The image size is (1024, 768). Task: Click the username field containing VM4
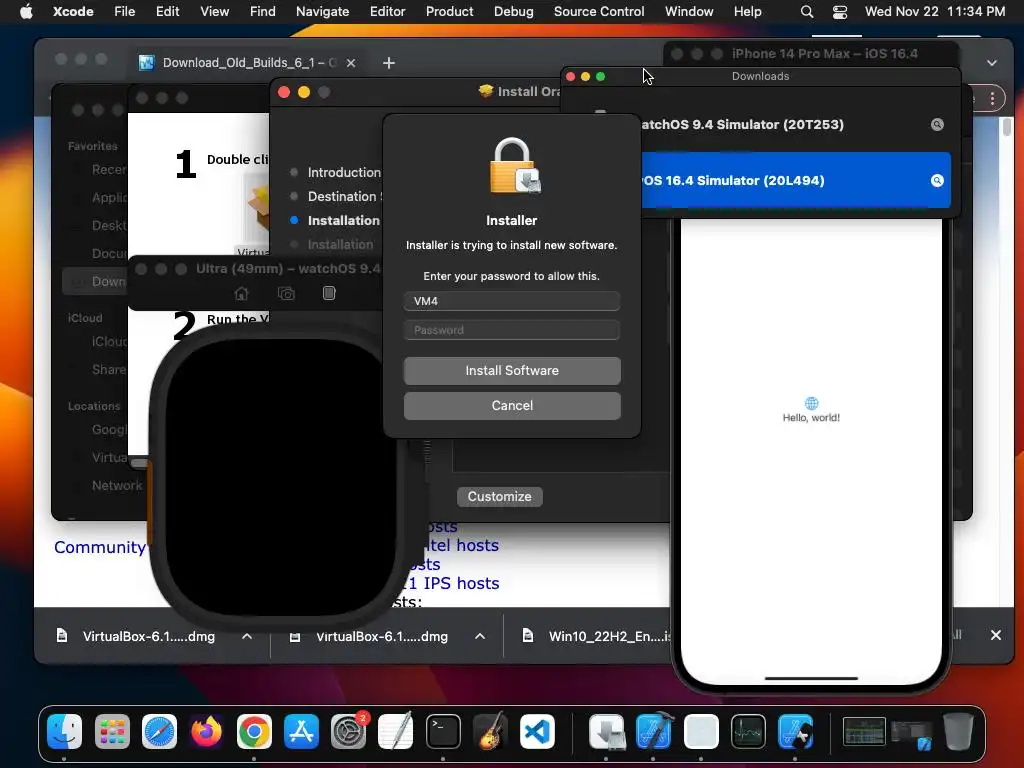coord(512,301)
